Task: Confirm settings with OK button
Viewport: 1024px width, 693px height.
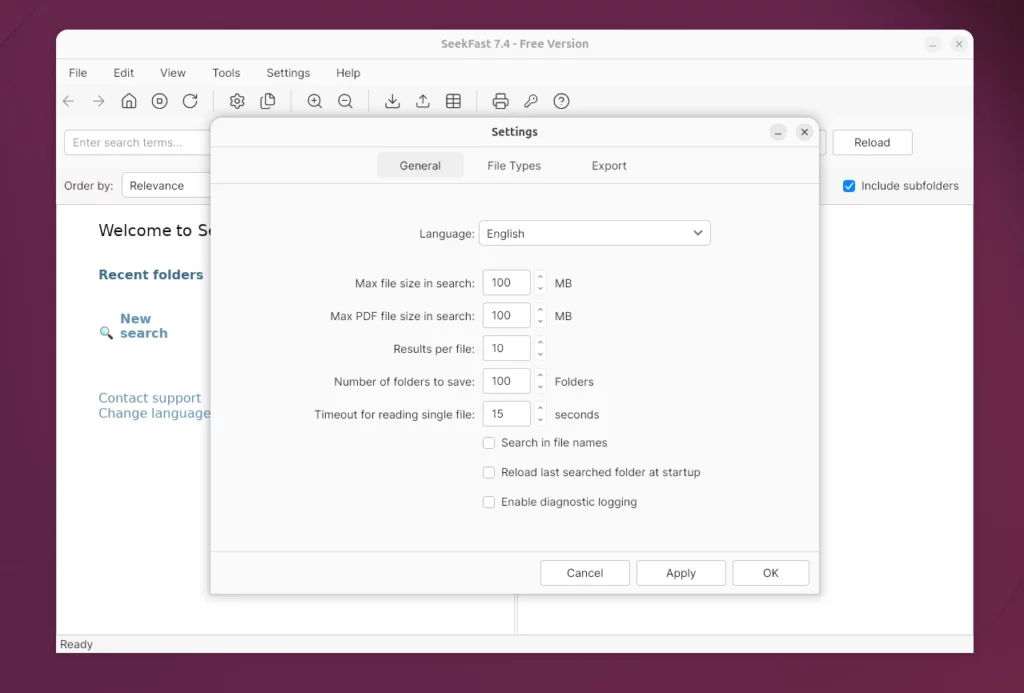Action: 771,573
